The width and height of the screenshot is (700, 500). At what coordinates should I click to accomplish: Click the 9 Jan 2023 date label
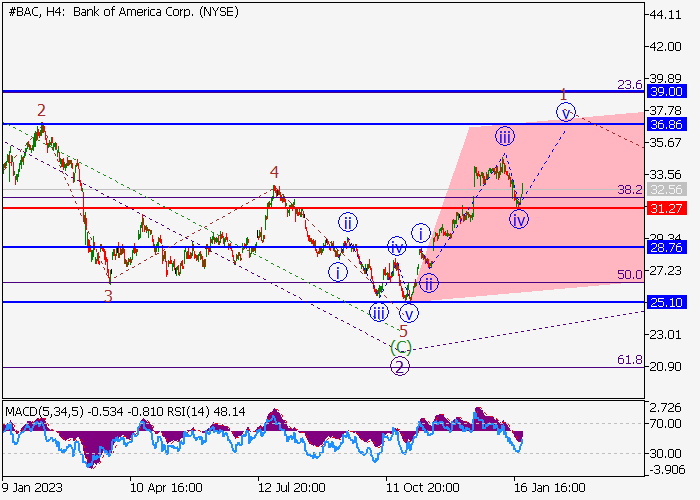click(x=32, y=488)
